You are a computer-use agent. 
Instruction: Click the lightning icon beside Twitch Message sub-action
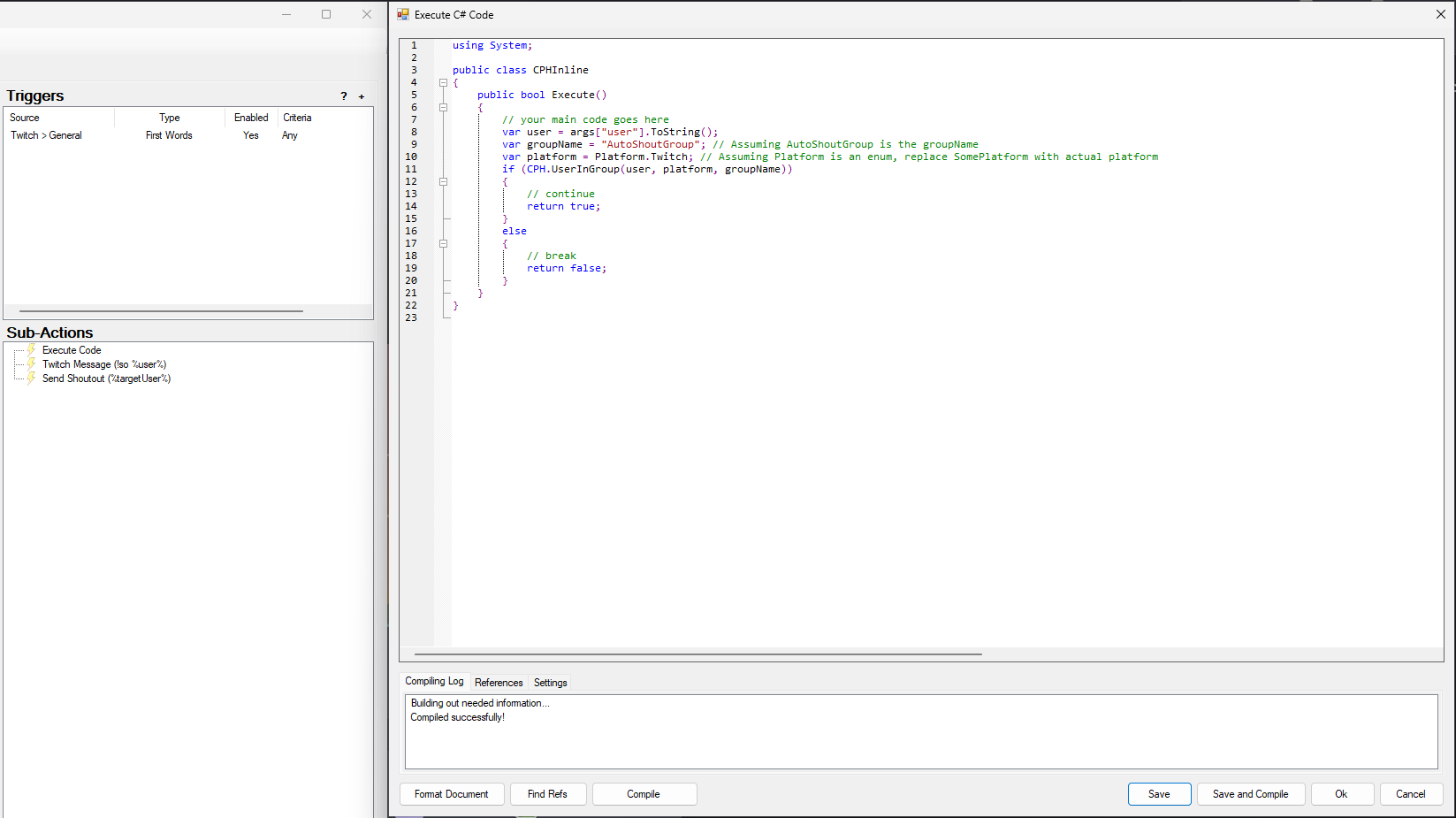pyautogui.click(x=31, y=363)
